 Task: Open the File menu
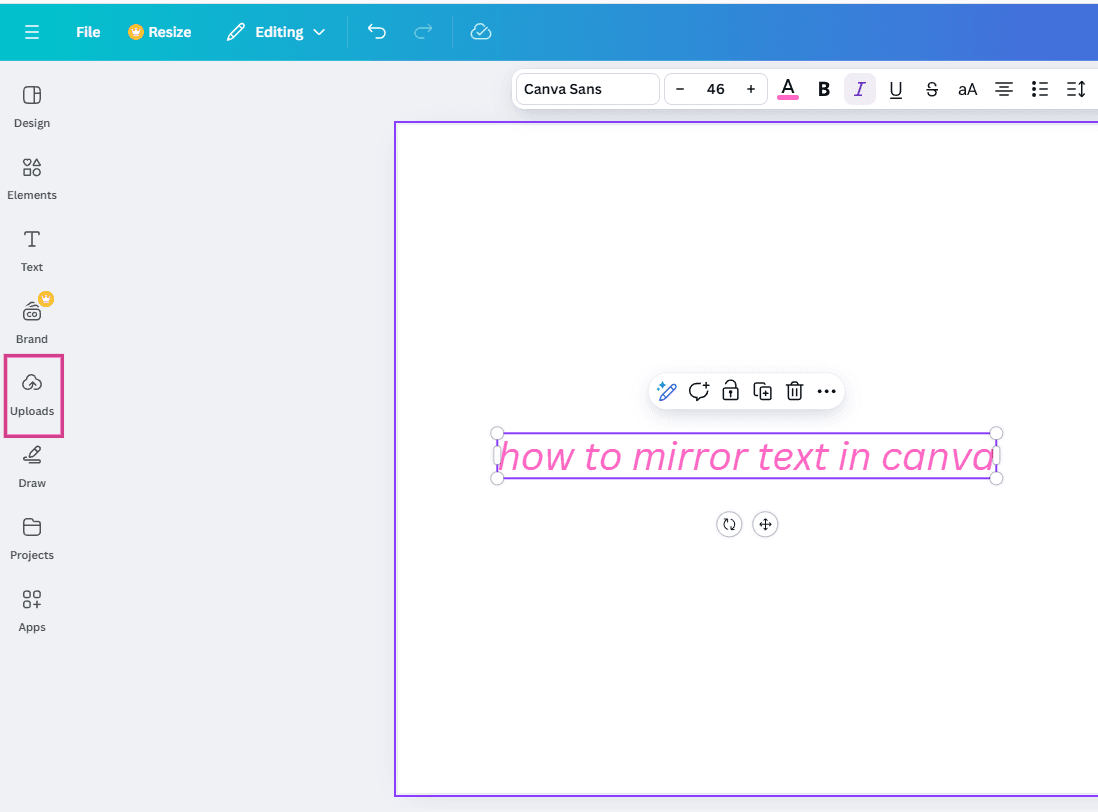coord(88,32)
